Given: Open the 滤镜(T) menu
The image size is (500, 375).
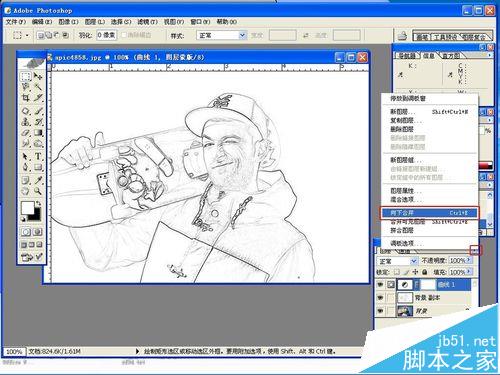Looking at the screenshot, I should [x=147, y=22].
